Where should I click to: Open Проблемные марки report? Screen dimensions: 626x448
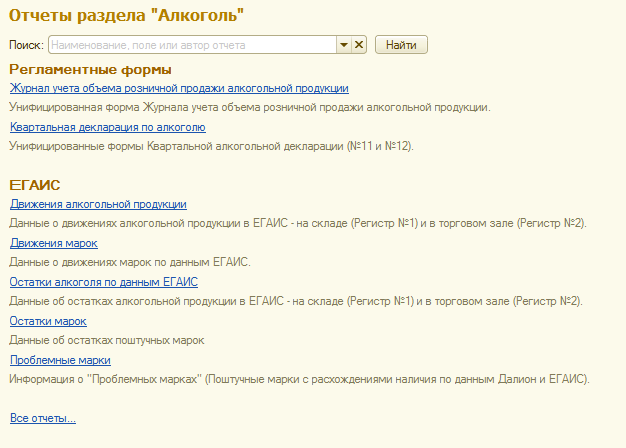point(60,360)
